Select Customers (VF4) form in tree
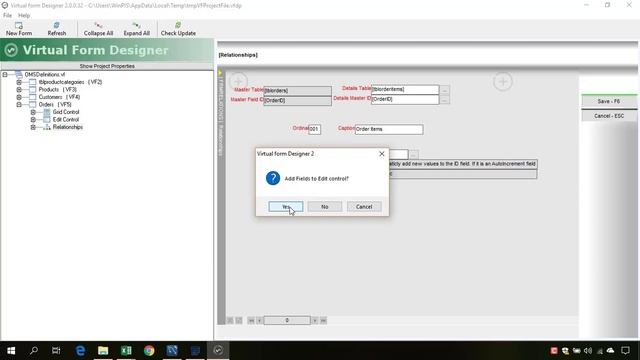 (x=59, y=97)
